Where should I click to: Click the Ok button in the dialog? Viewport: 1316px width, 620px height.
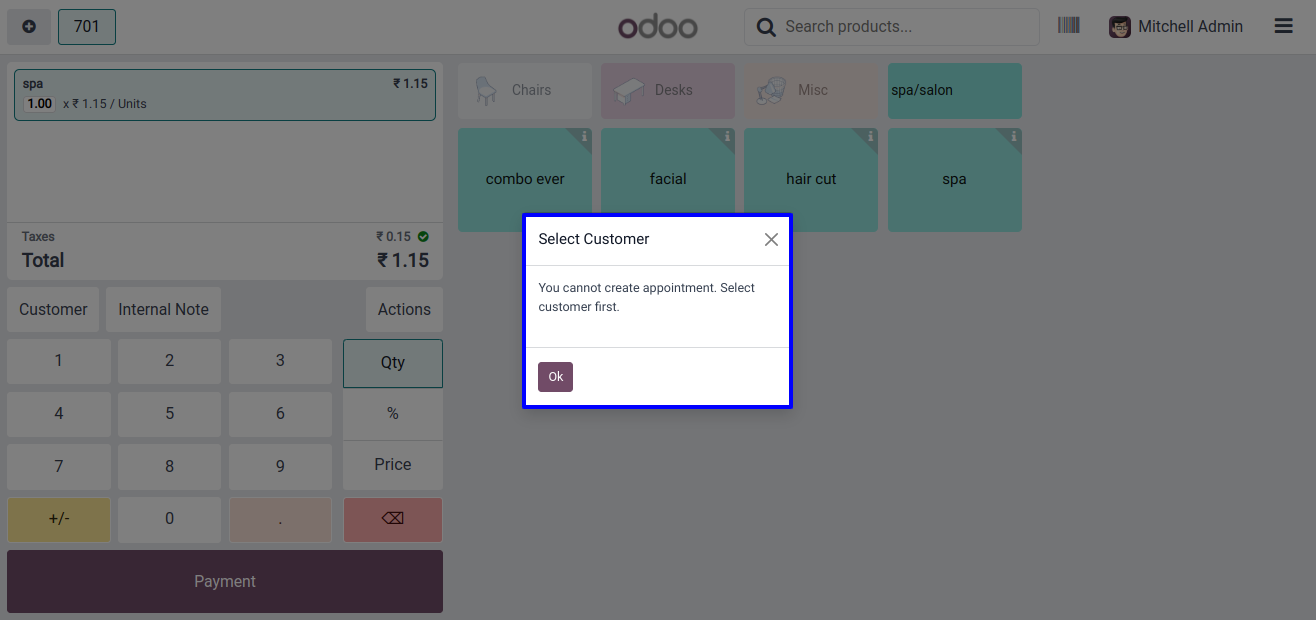[555, 377]
